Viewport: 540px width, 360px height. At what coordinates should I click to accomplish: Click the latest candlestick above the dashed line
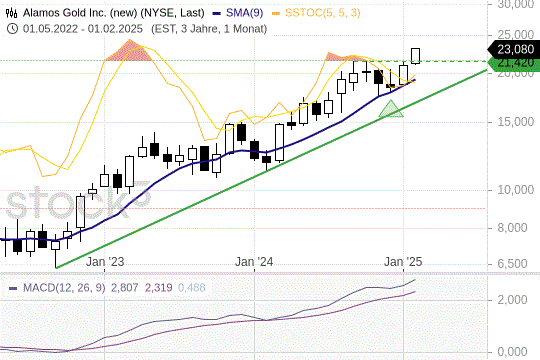tap(416, 56)
